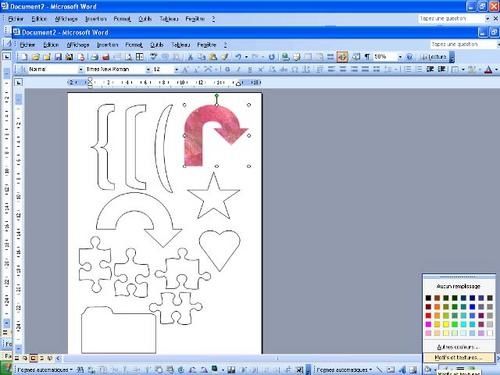Screen dimensions: 500x375
Task: Undo the last action with the arrow icon
Action: pyautogui.click(x=238, y=57)
